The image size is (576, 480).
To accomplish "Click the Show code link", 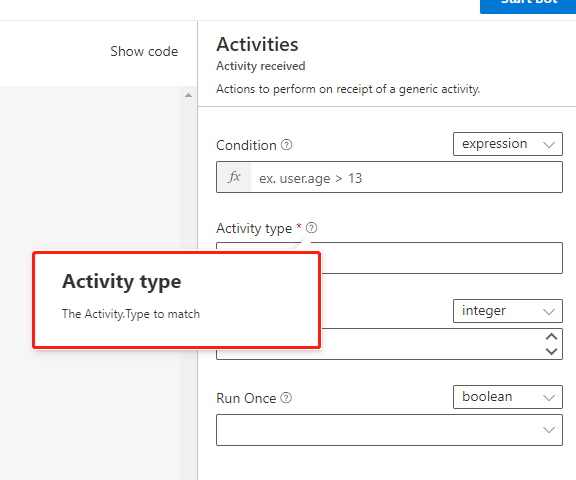I will [x=144, y=51].
